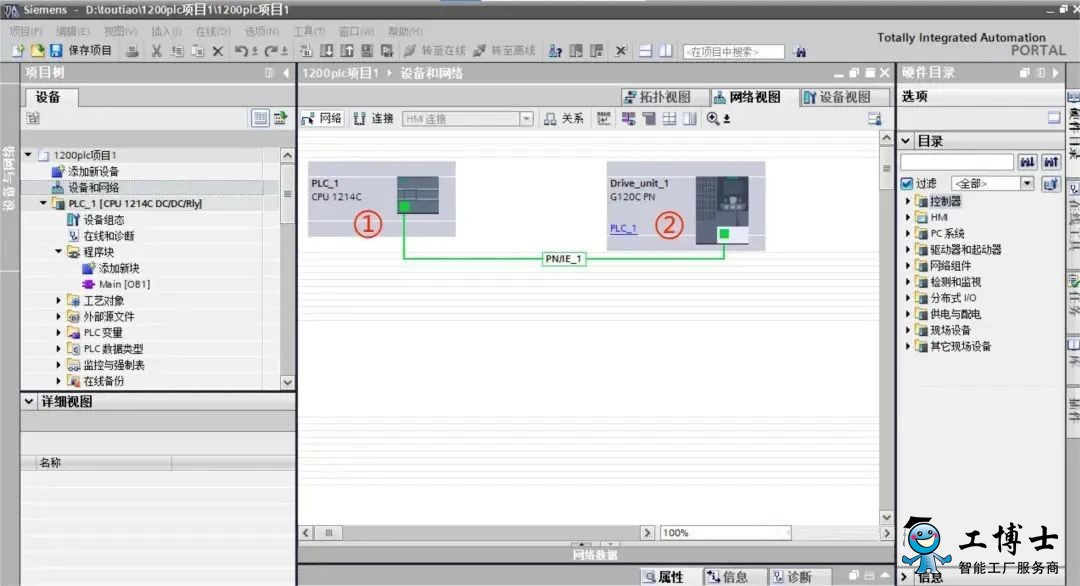
Task: Open the 项目(P) menu
Action: (26, 31)
